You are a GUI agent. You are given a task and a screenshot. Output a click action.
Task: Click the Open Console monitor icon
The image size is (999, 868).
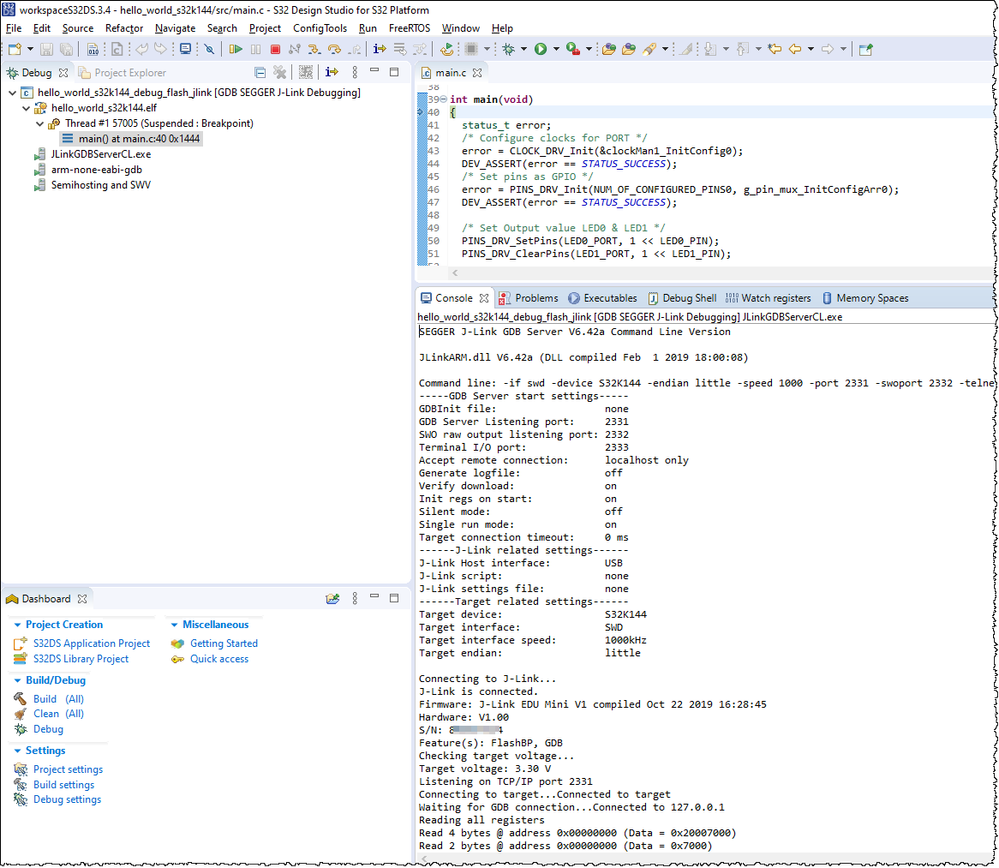point(185,49)
